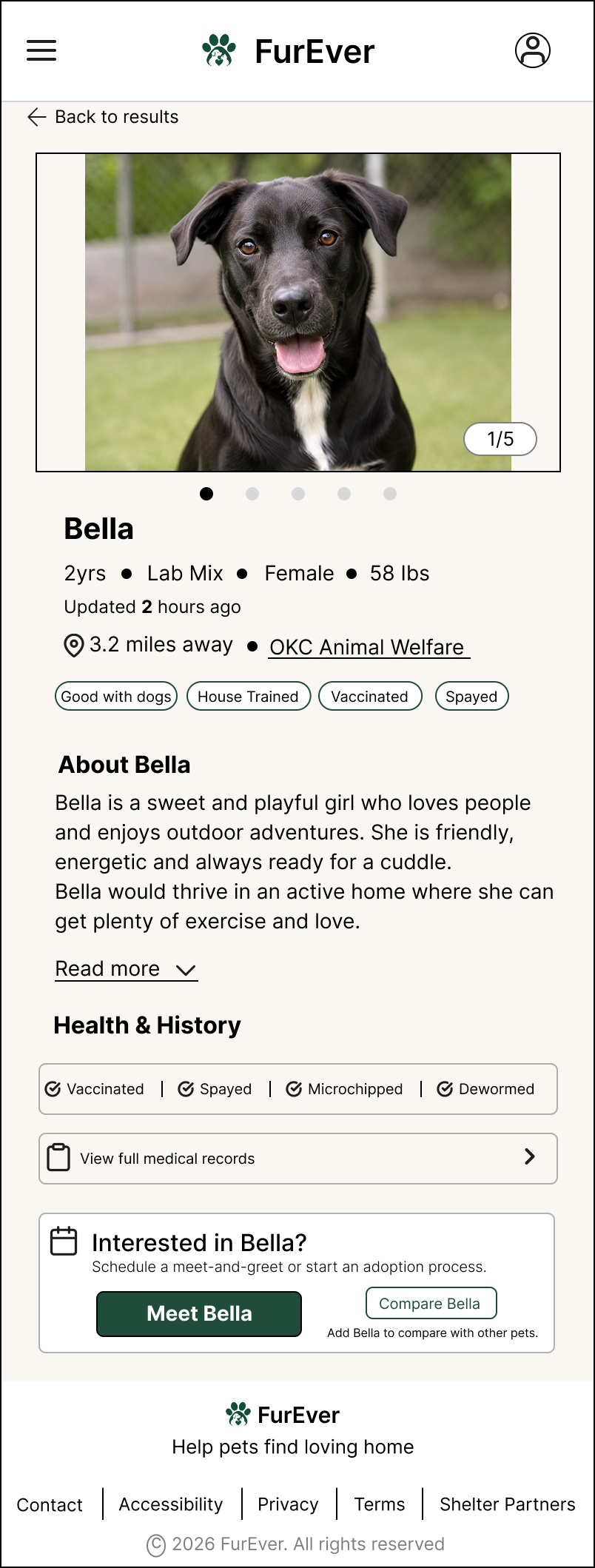595x1568 pixels.
Task: Click the location pin icon
Action: 74,646
